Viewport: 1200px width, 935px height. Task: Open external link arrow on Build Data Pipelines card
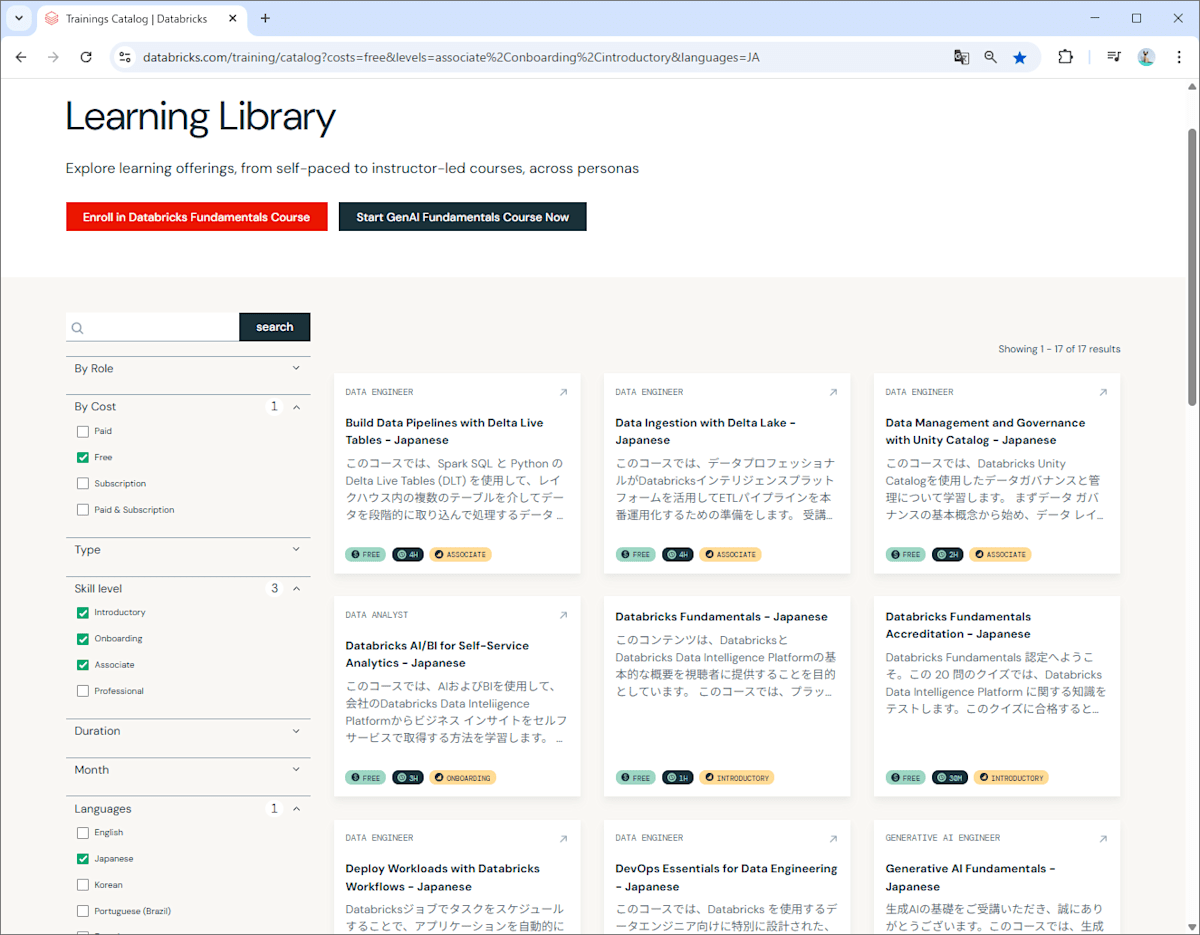point(563,392)
